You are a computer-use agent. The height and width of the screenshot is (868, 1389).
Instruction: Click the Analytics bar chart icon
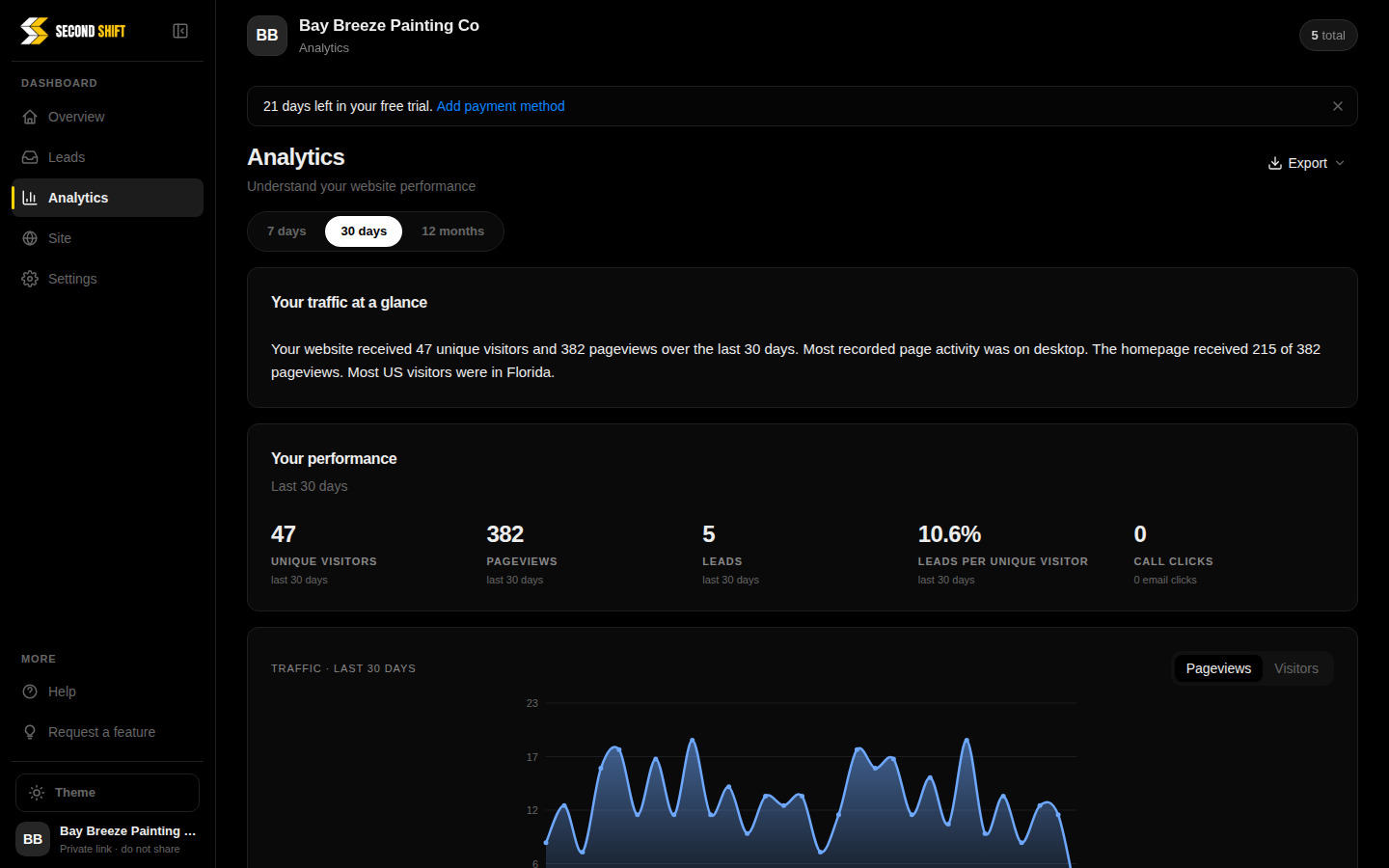point(30,198)
